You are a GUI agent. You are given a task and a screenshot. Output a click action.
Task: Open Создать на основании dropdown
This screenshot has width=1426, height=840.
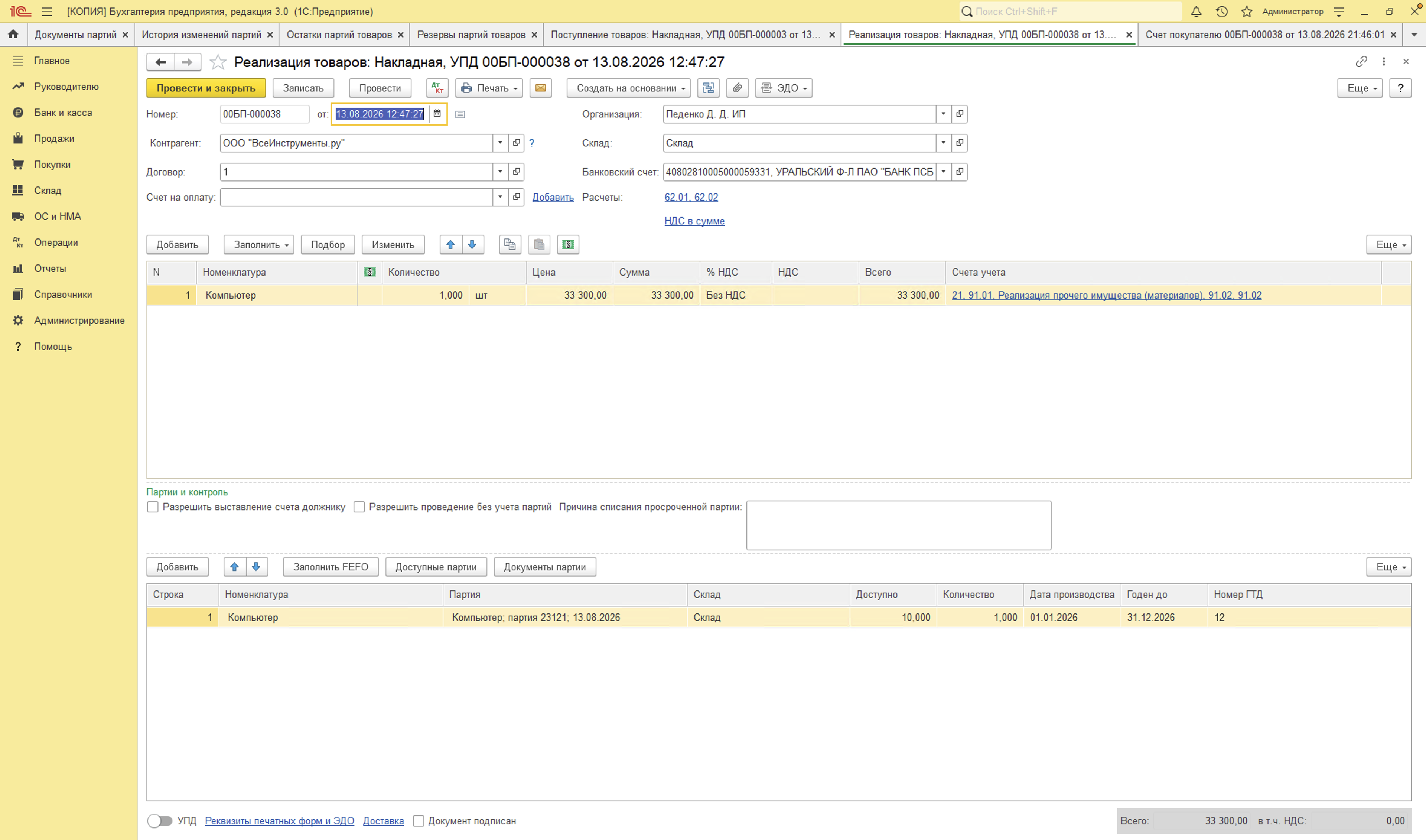pyautogui.click(x=629, y=88)
